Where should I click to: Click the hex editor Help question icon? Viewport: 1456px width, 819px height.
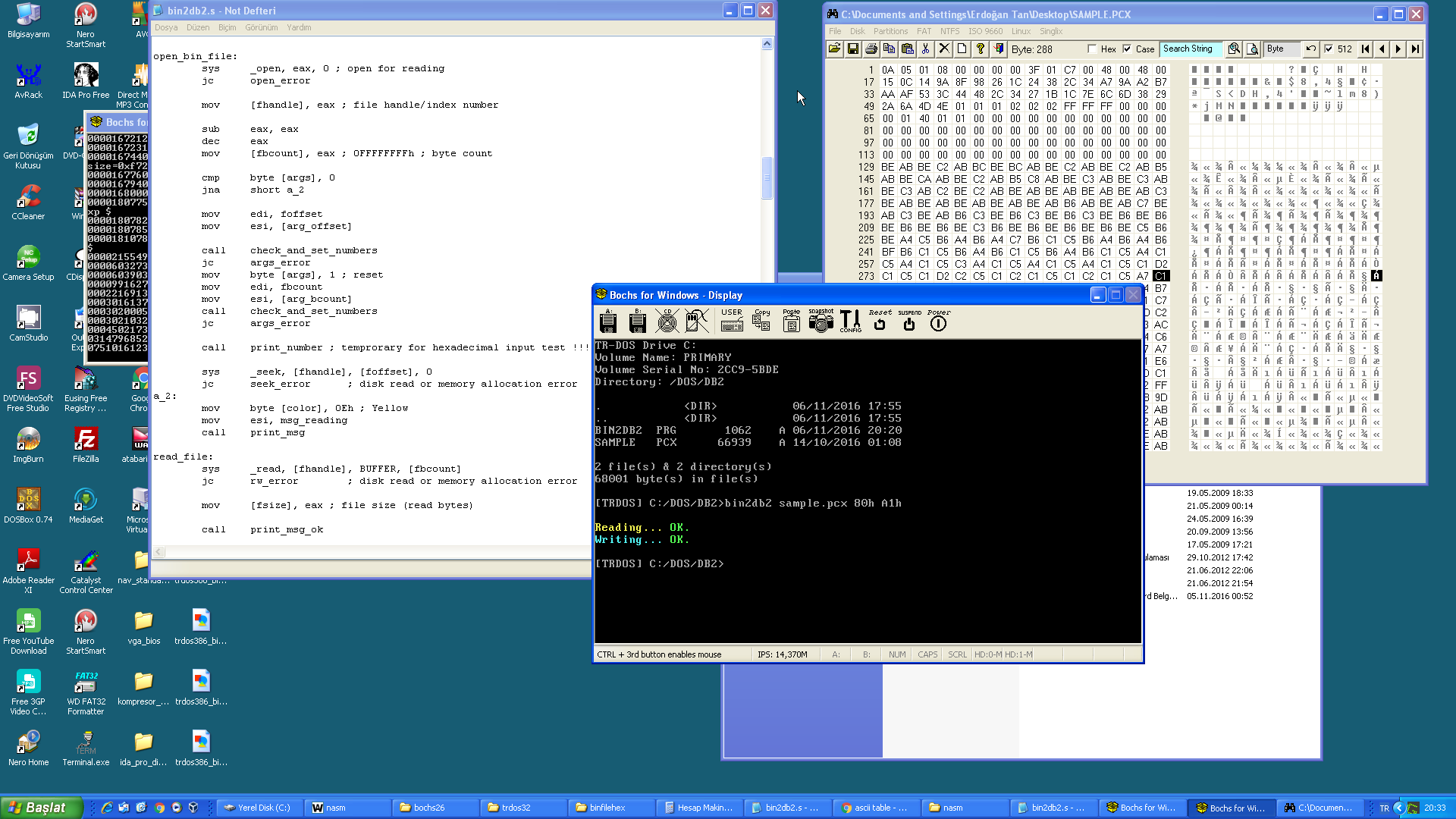coord(981,49)
